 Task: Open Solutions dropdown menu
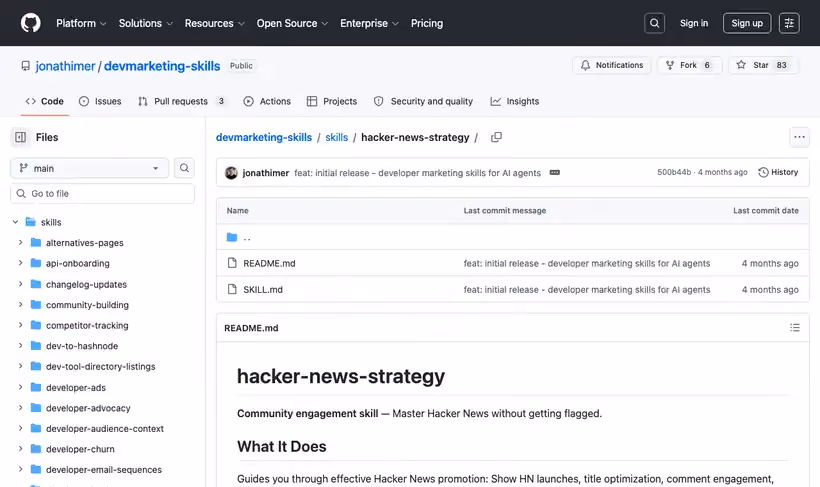pyautogui.click(x=145, y=23)
